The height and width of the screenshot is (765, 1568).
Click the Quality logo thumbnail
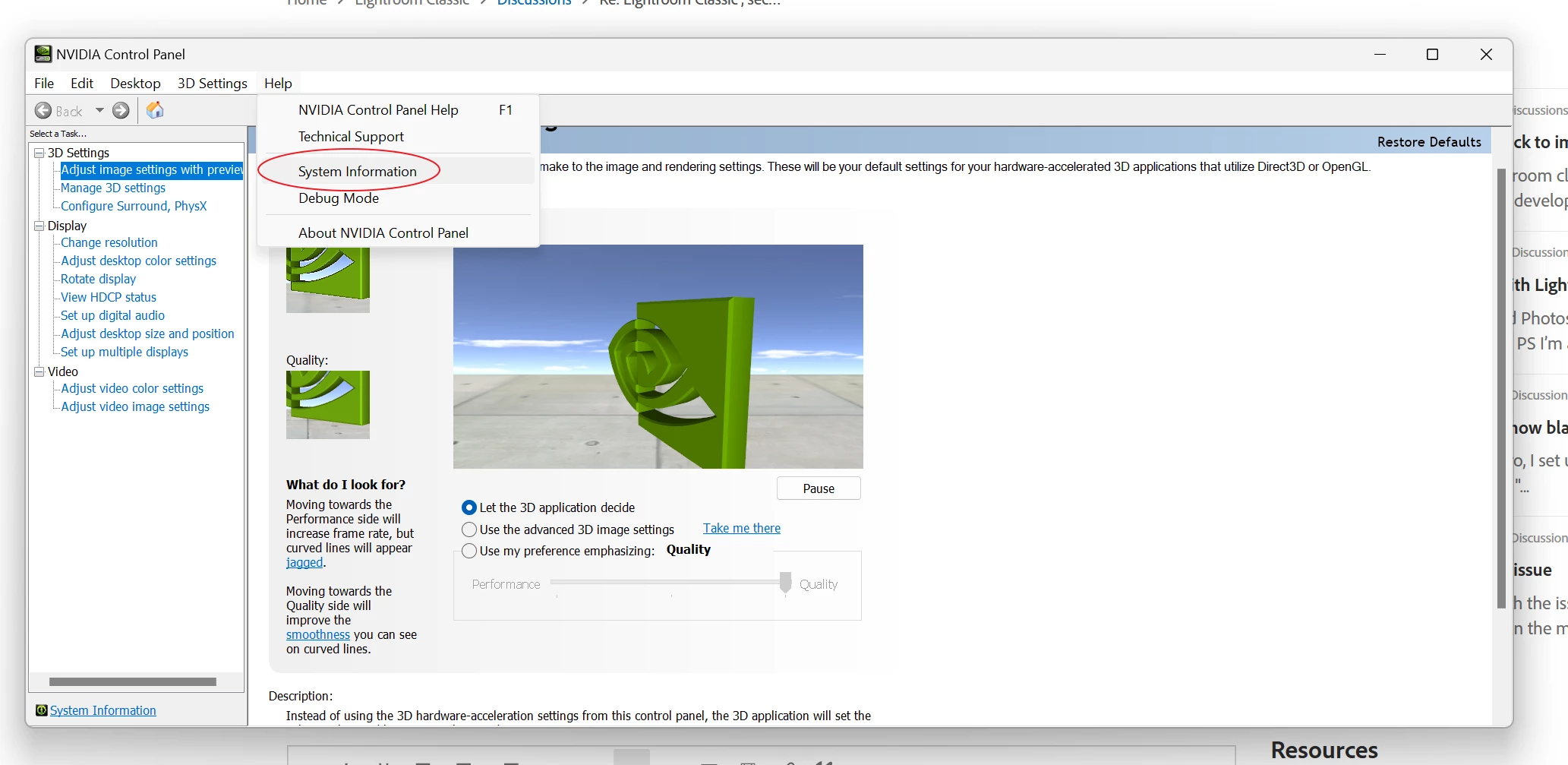[328, 405]
